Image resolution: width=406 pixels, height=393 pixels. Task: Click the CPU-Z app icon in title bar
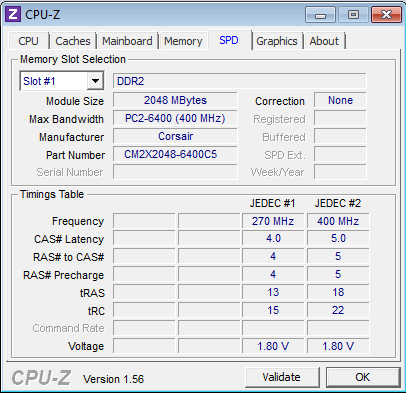(13, 14)
